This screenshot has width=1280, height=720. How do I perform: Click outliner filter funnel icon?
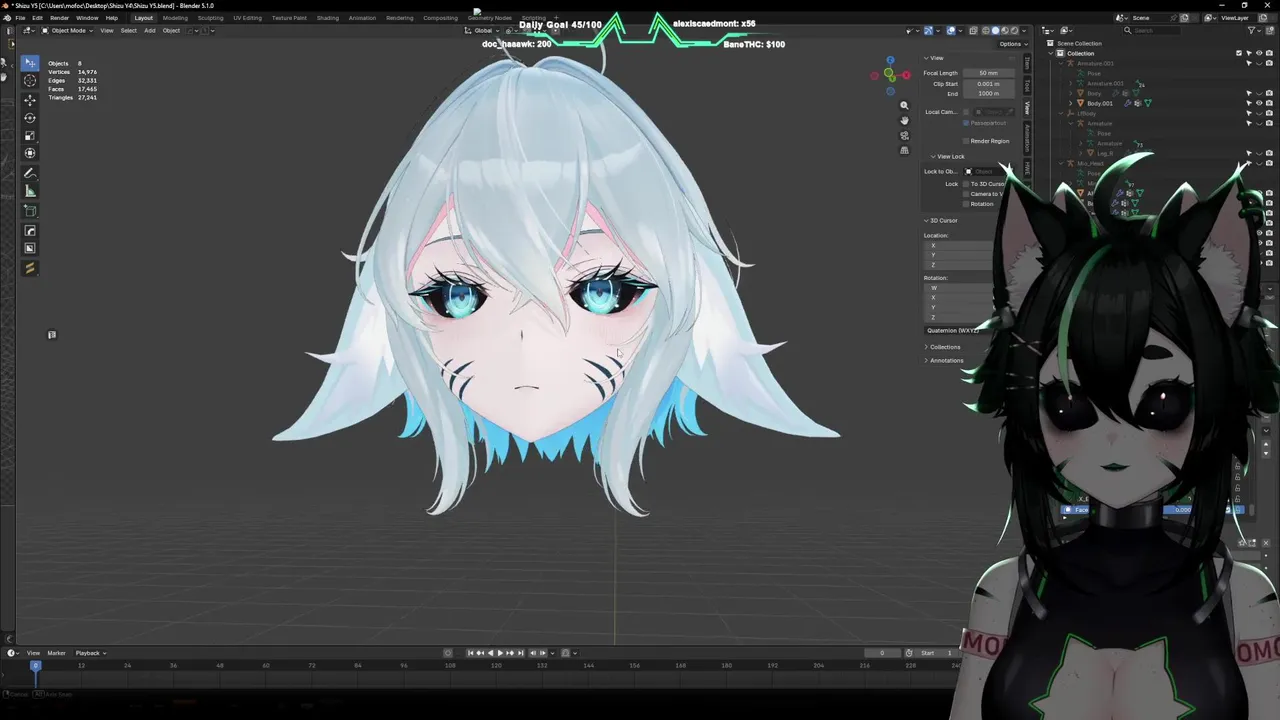[x=1251, y=30]
